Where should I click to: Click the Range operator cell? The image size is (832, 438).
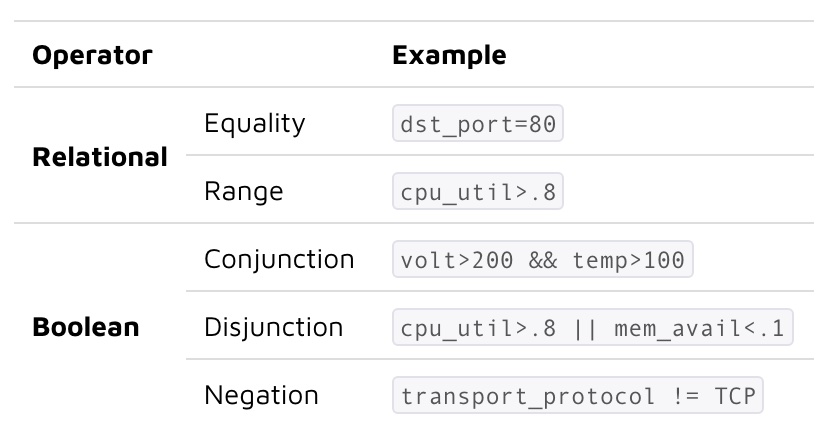coord(243,191)
